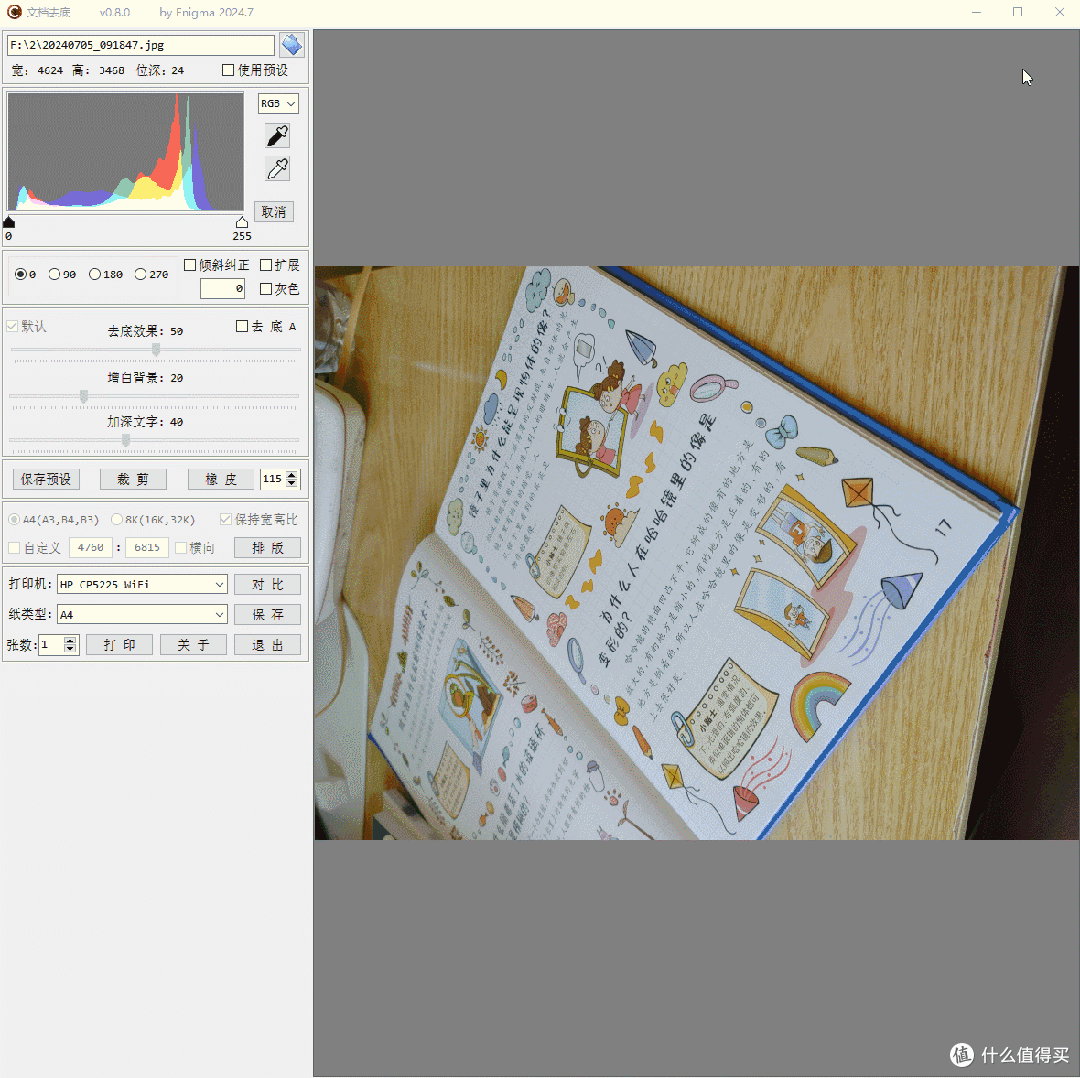Open the 纸类型 paper type dropdown
The width and height of the screenshot is (1080, 1078).
[x=143, y=614]
